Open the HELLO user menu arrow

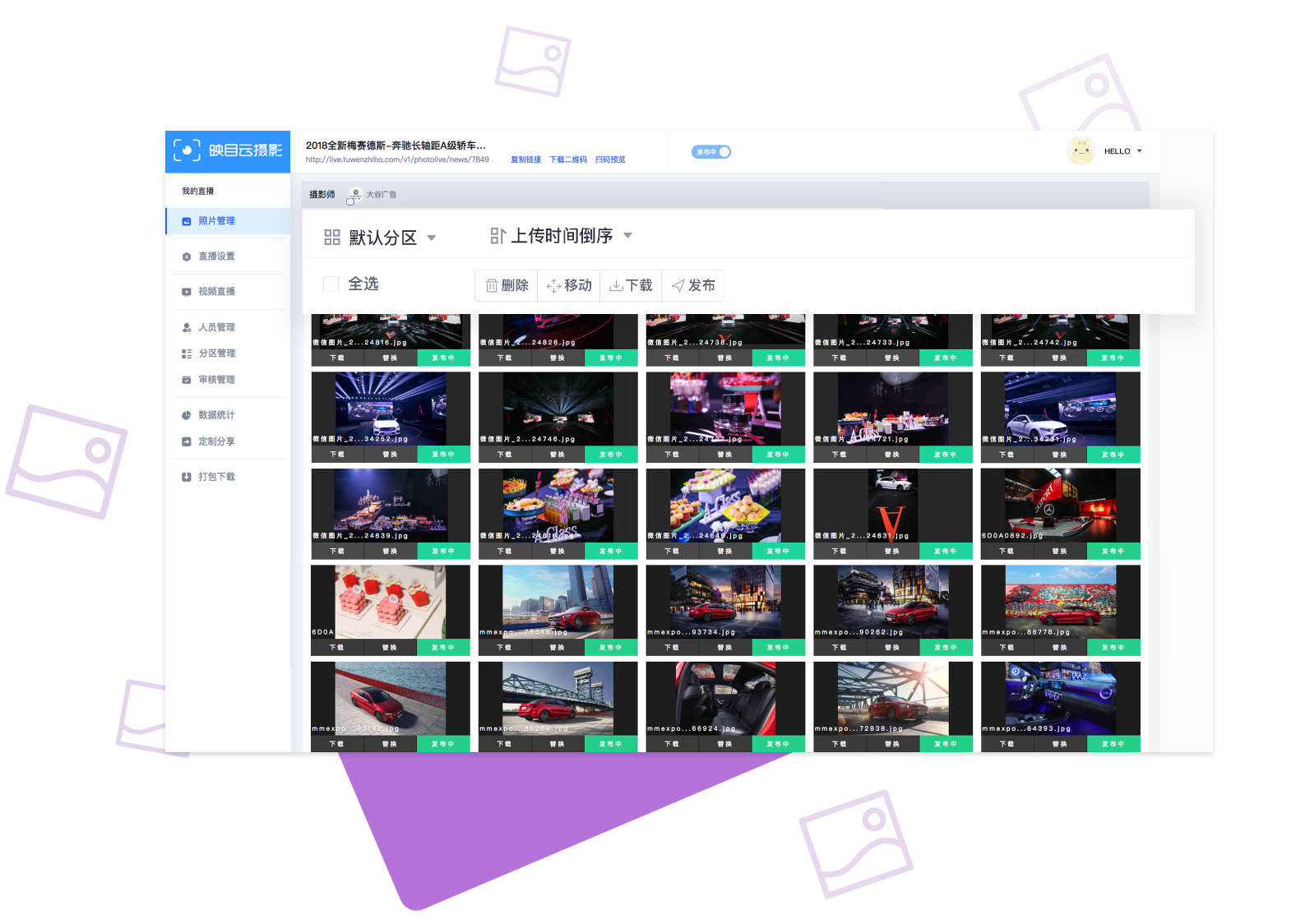tap(1140, 151)
